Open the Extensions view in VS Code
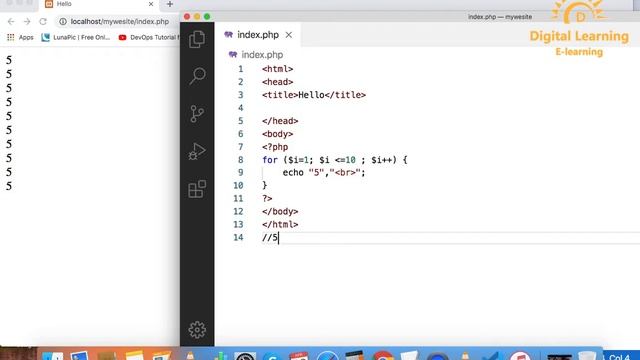Image resolution: width=640 pixels, height=360 pixels. [197, 189]
